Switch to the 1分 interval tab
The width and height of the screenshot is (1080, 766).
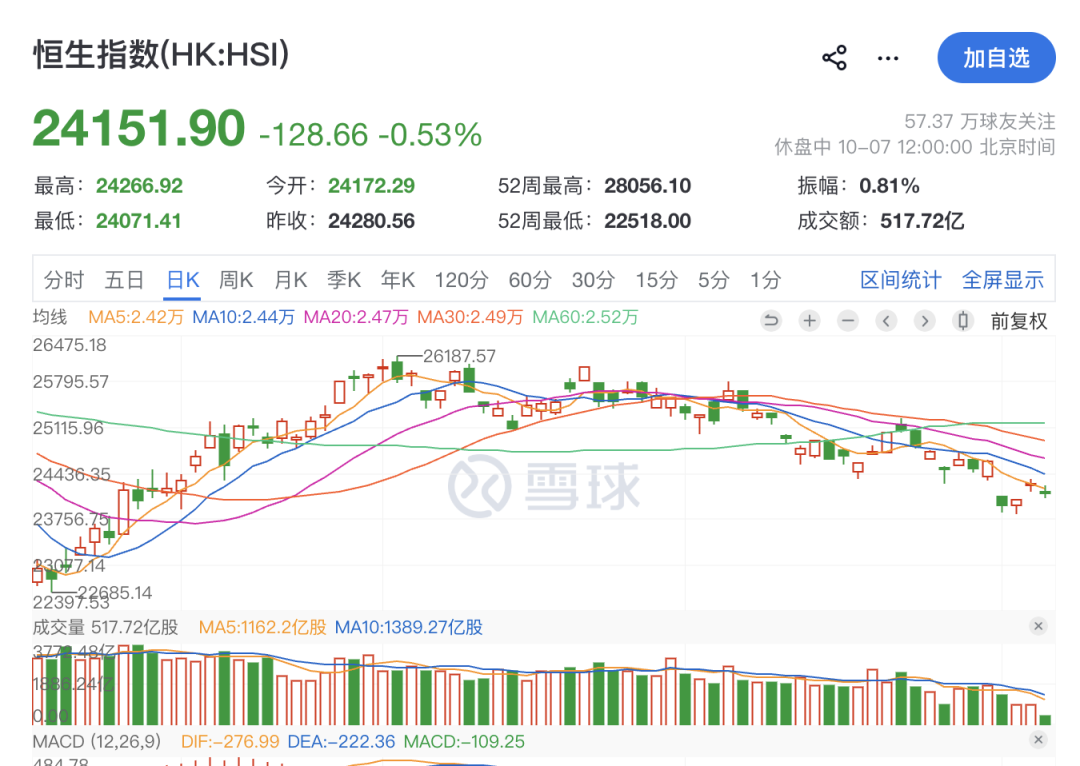click(765, 280)
